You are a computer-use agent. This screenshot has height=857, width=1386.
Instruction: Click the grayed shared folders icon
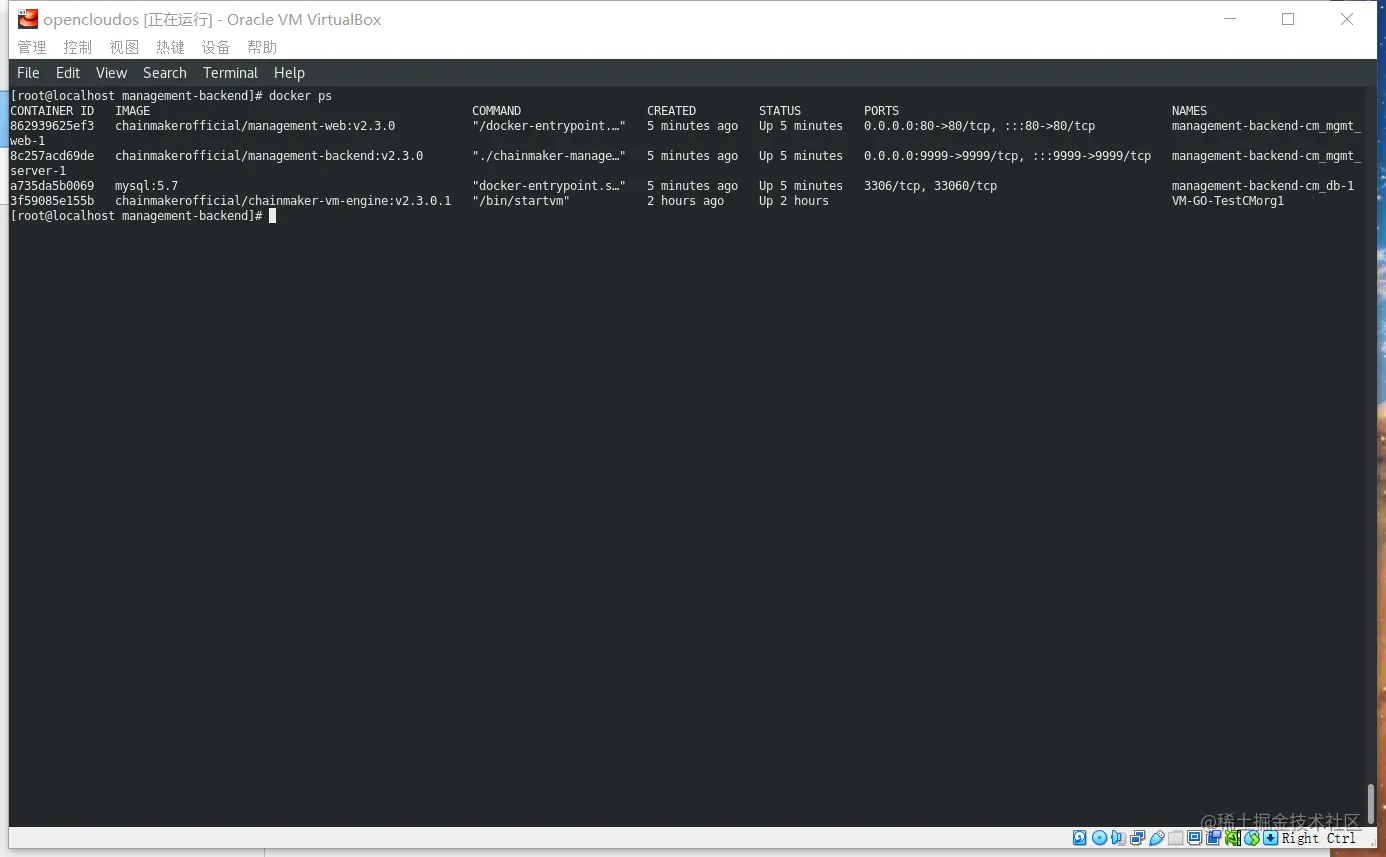pos(1176,838)
